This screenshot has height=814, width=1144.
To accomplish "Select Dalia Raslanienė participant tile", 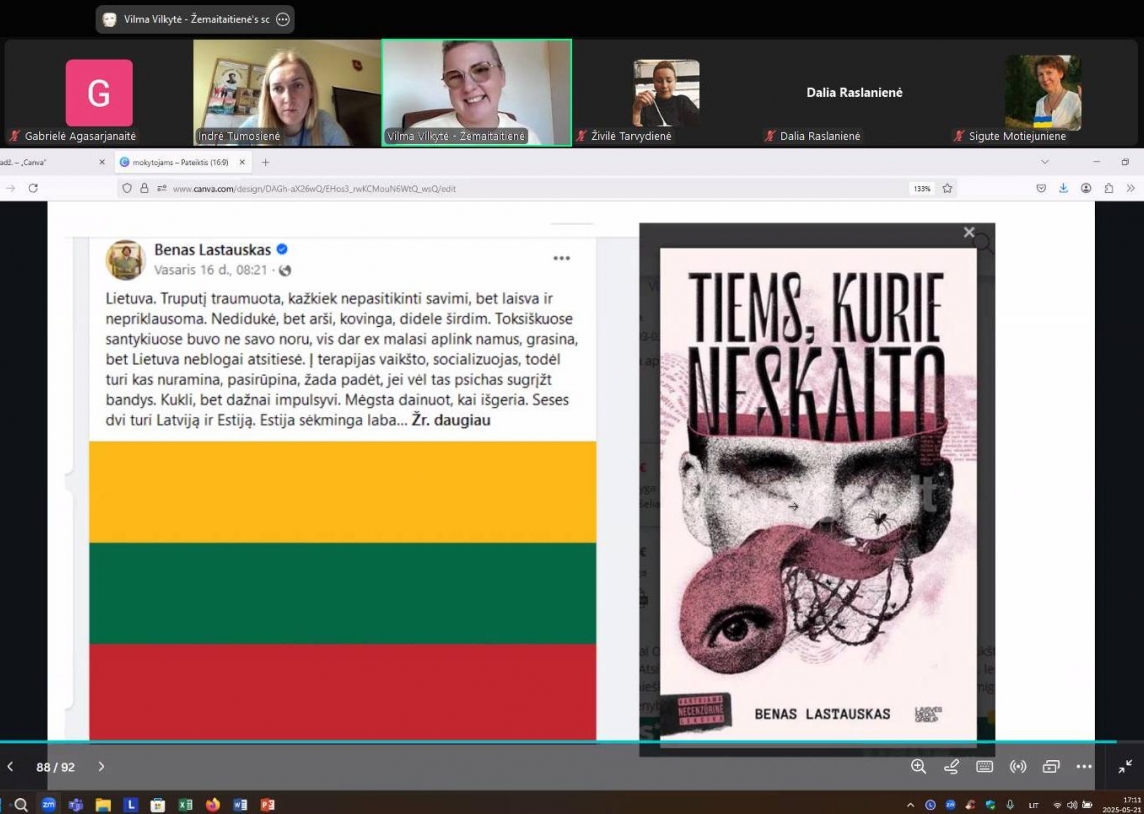I will click(x=854, y=93).
